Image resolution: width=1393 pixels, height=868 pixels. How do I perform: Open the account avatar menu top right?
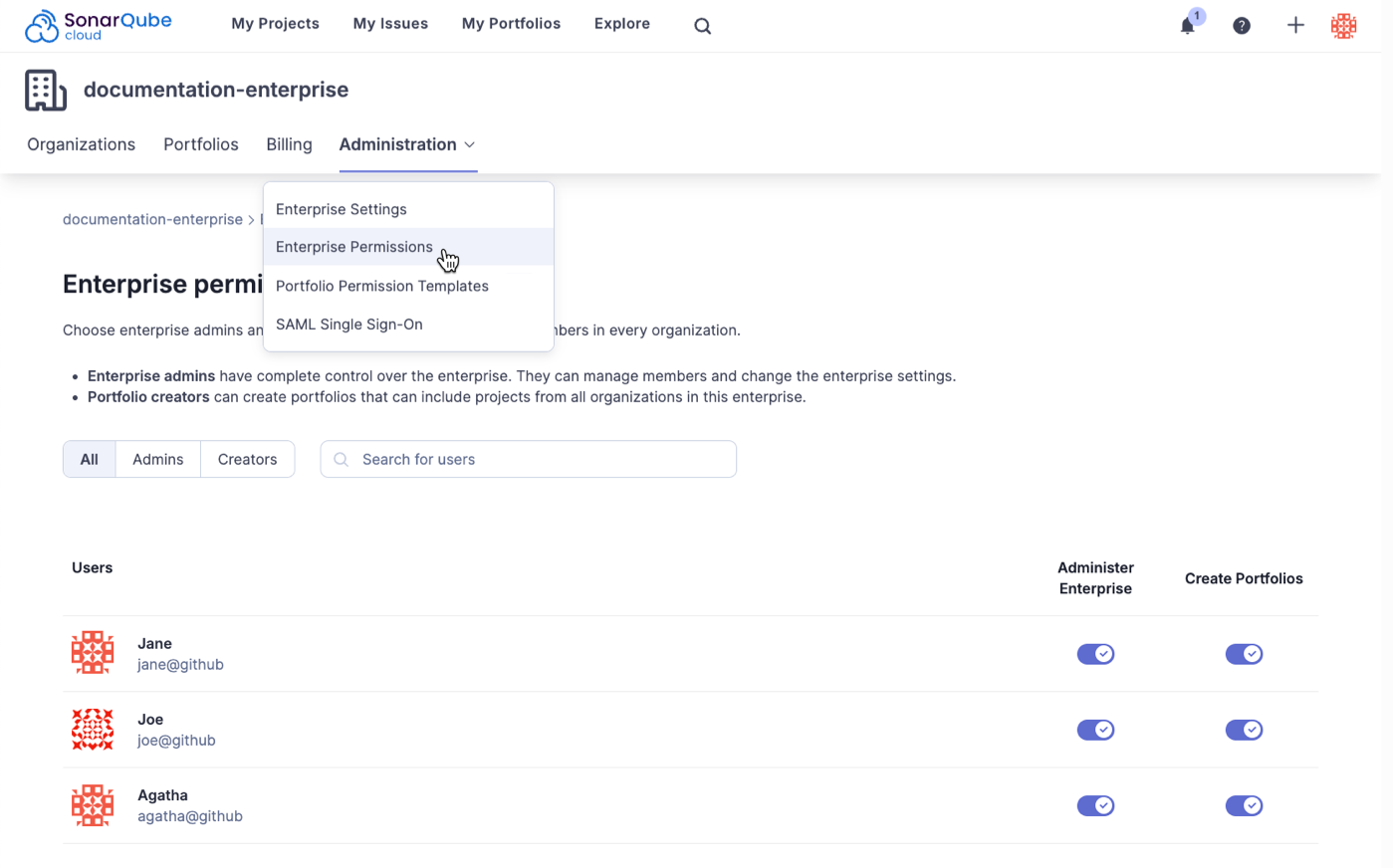1343,26
